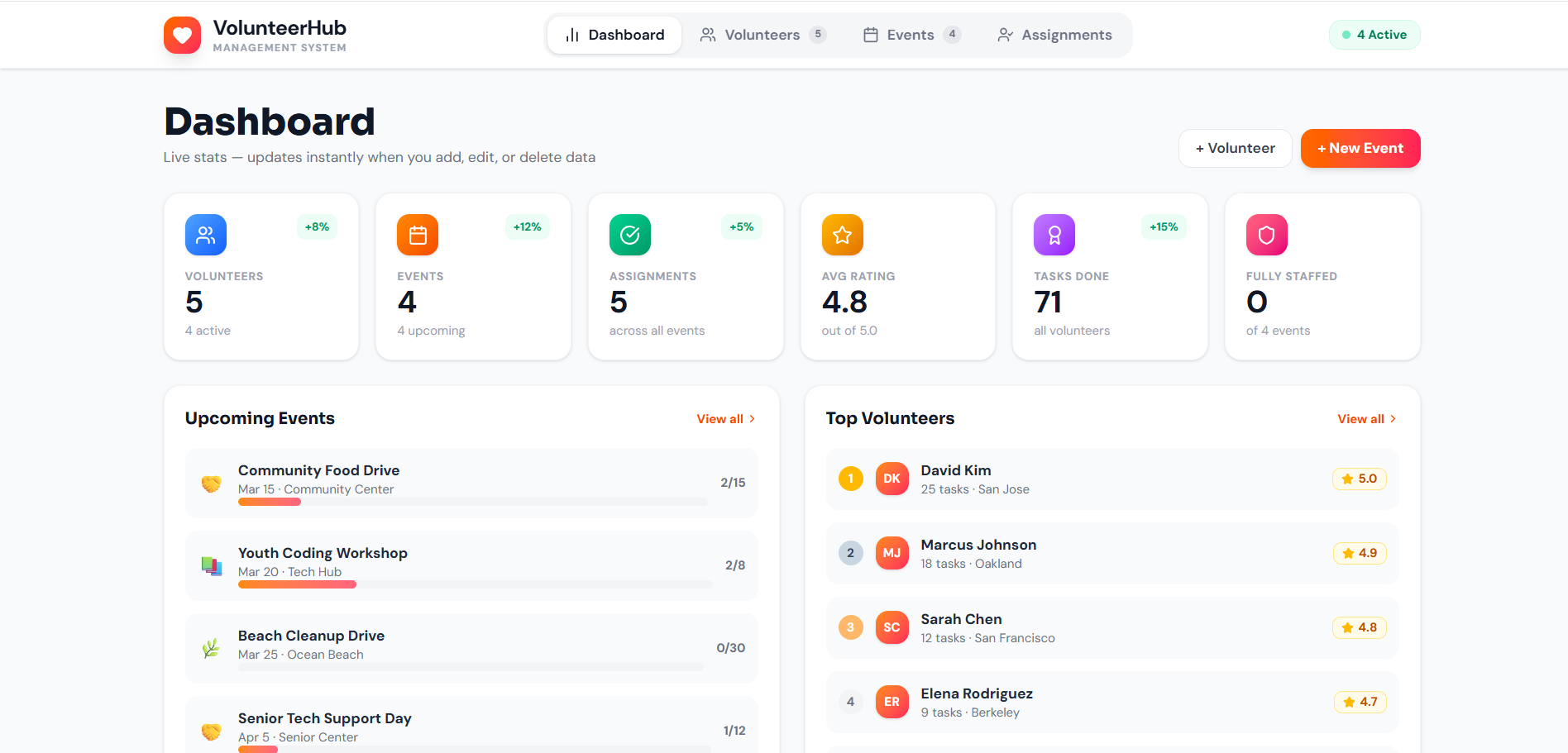Click the VolunteerHub heart logo icon
This screenshot has height=753, width=1568.
pos(182,36)
